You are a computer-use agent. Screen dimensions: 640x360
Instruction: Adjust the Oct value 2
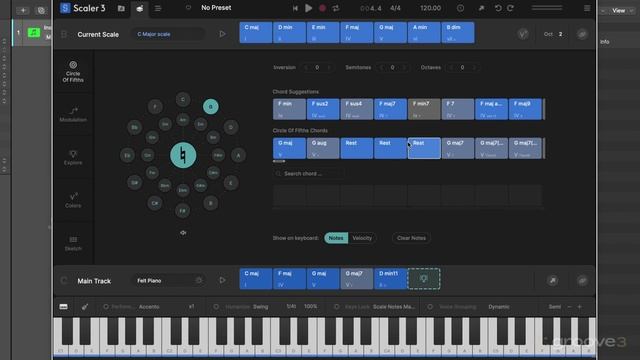click(x=560, y=34)
